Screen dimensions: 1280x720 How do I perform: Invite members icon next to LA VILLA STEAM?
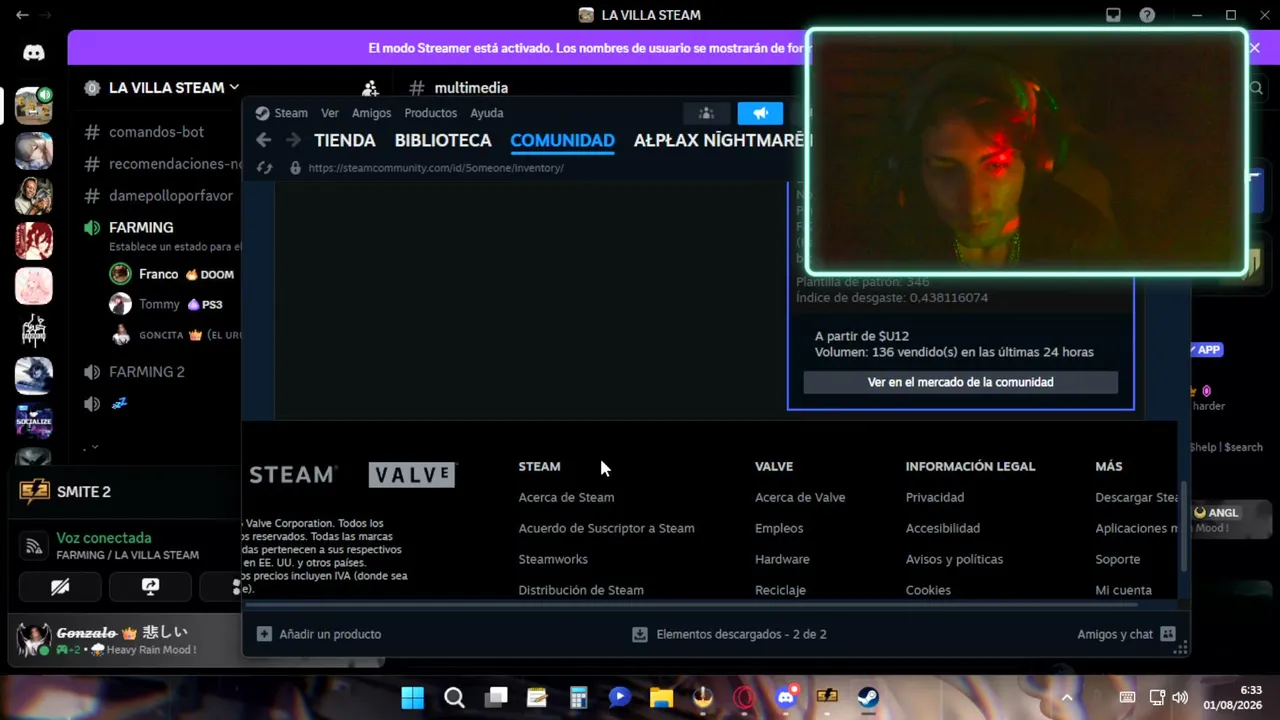click(370, 88)
